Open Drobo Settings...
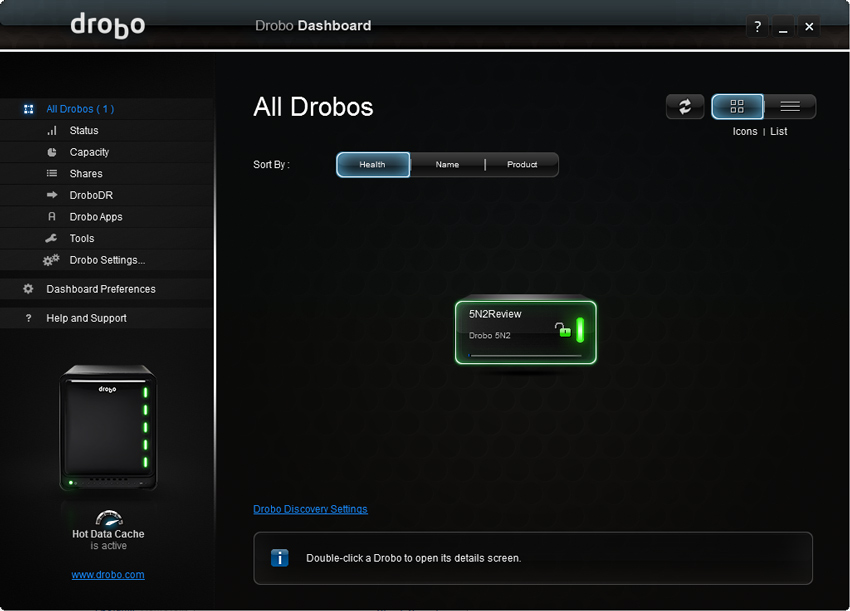The height and width of the screenshot is (611, 850). click(107, 260)
